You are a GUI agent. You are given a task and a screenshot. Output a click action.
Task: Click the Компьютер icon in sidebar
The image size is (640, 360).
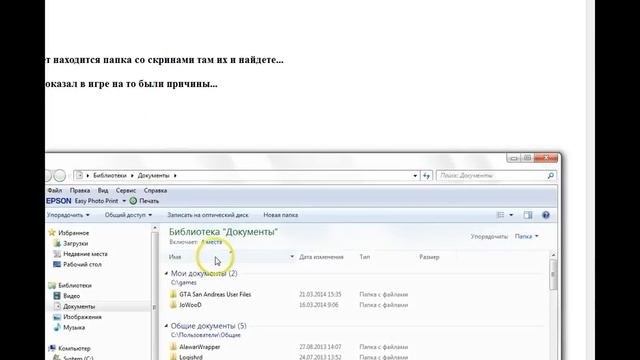(52, 348)
